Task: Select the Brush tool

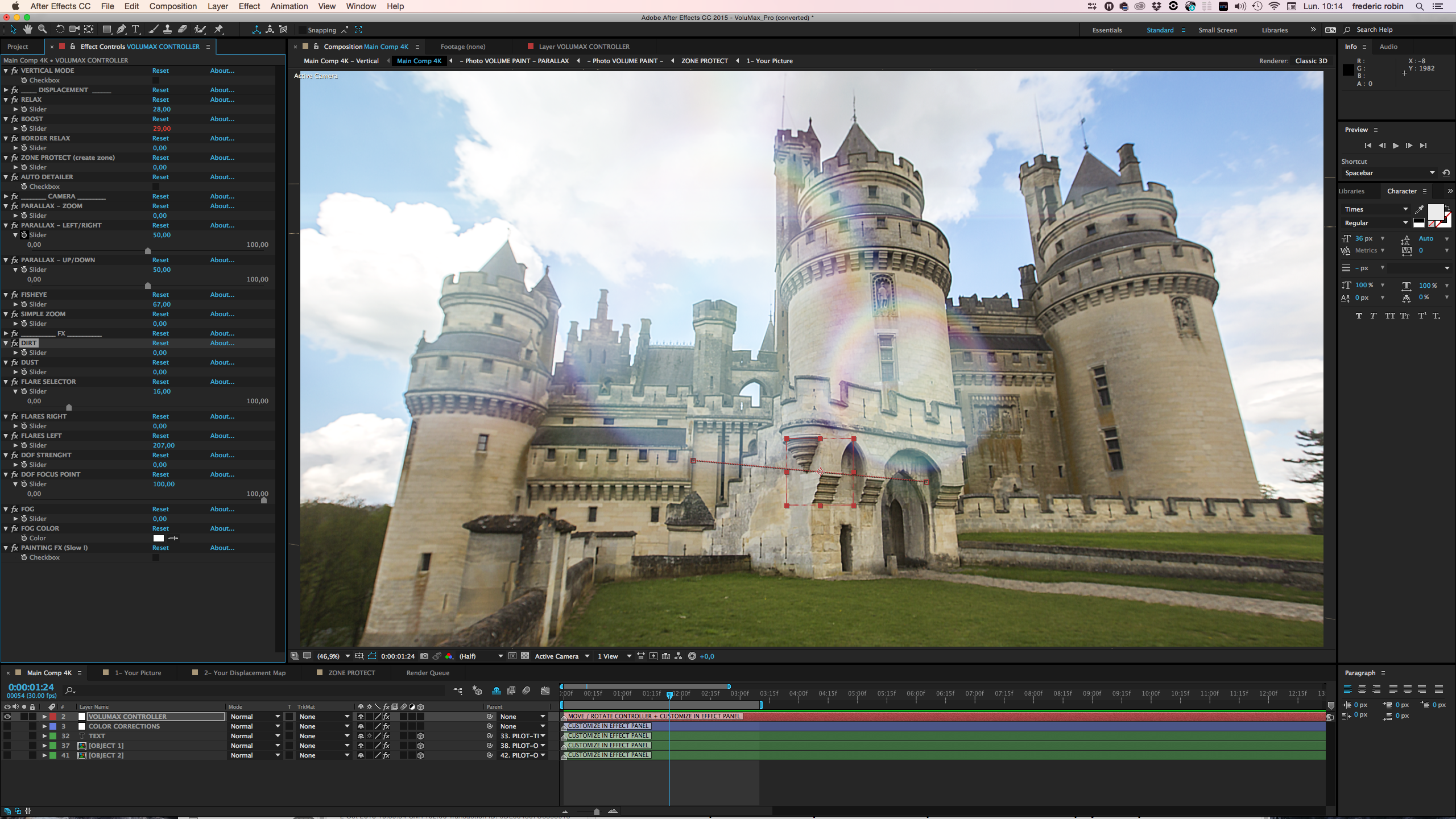Action: (153, 29)
